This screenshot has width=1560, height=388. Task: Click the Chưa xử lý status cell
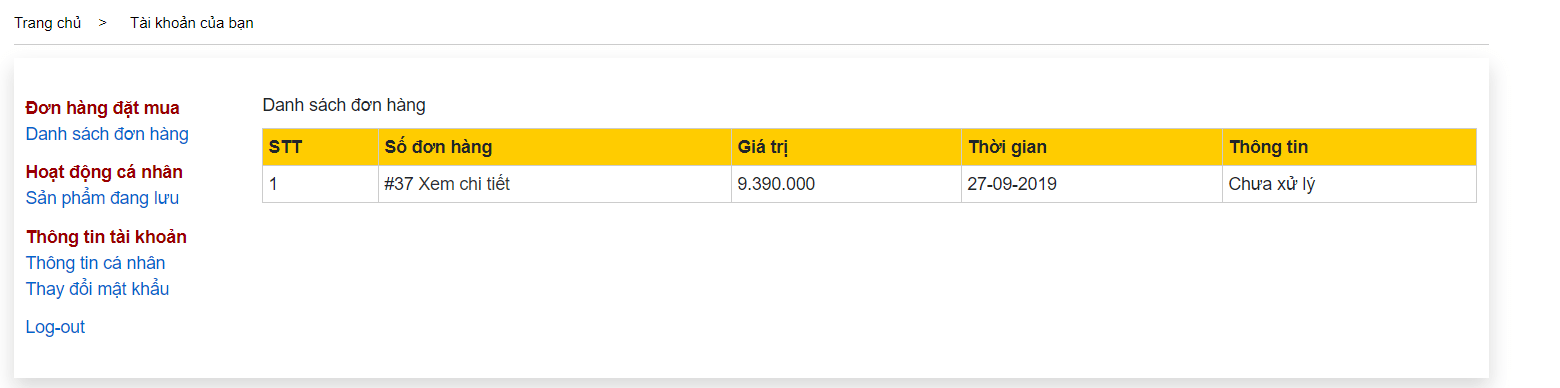[x=1349, y=184]
